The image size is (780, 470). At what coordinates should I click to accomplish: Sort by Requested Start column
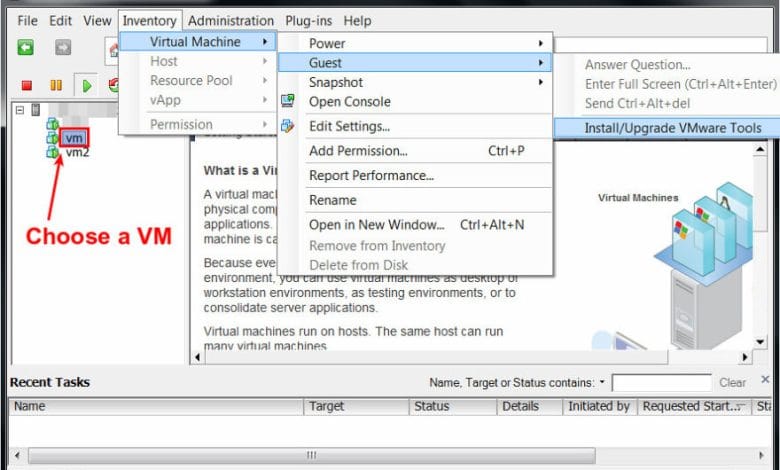click(694, 406)
